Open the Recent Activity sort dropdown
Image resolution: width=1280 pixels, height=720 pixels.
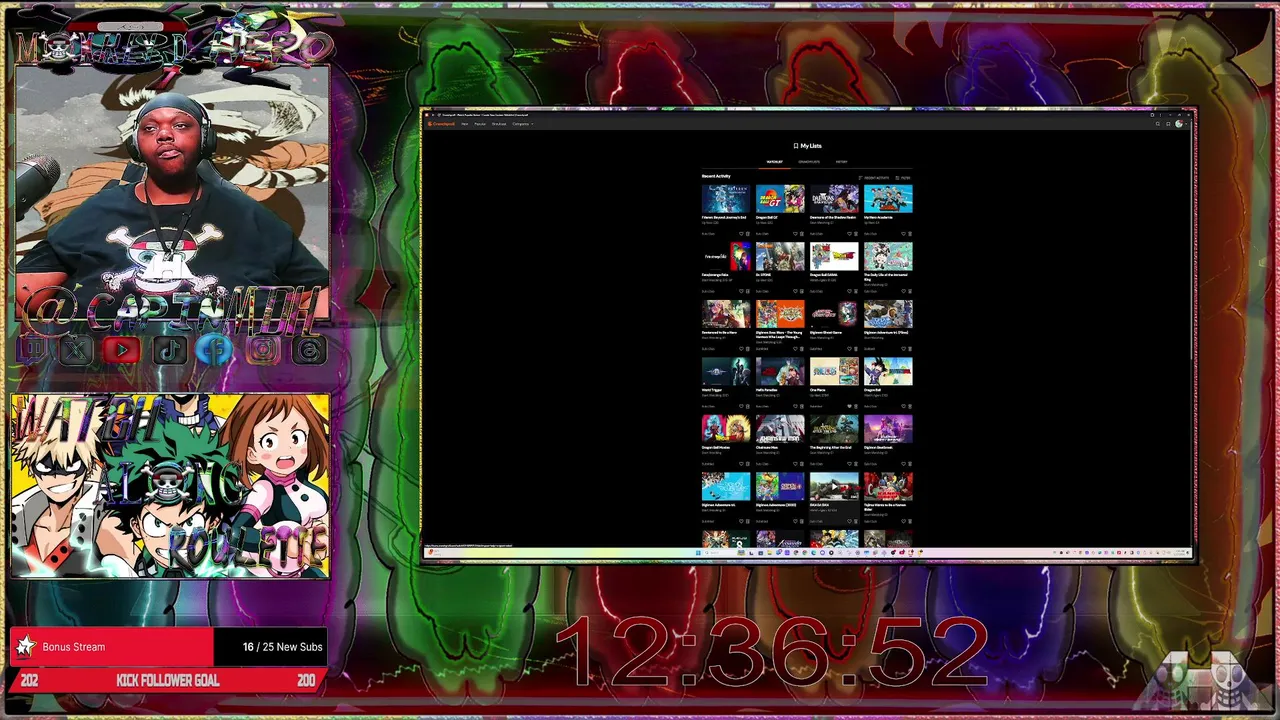pos(873,178)
